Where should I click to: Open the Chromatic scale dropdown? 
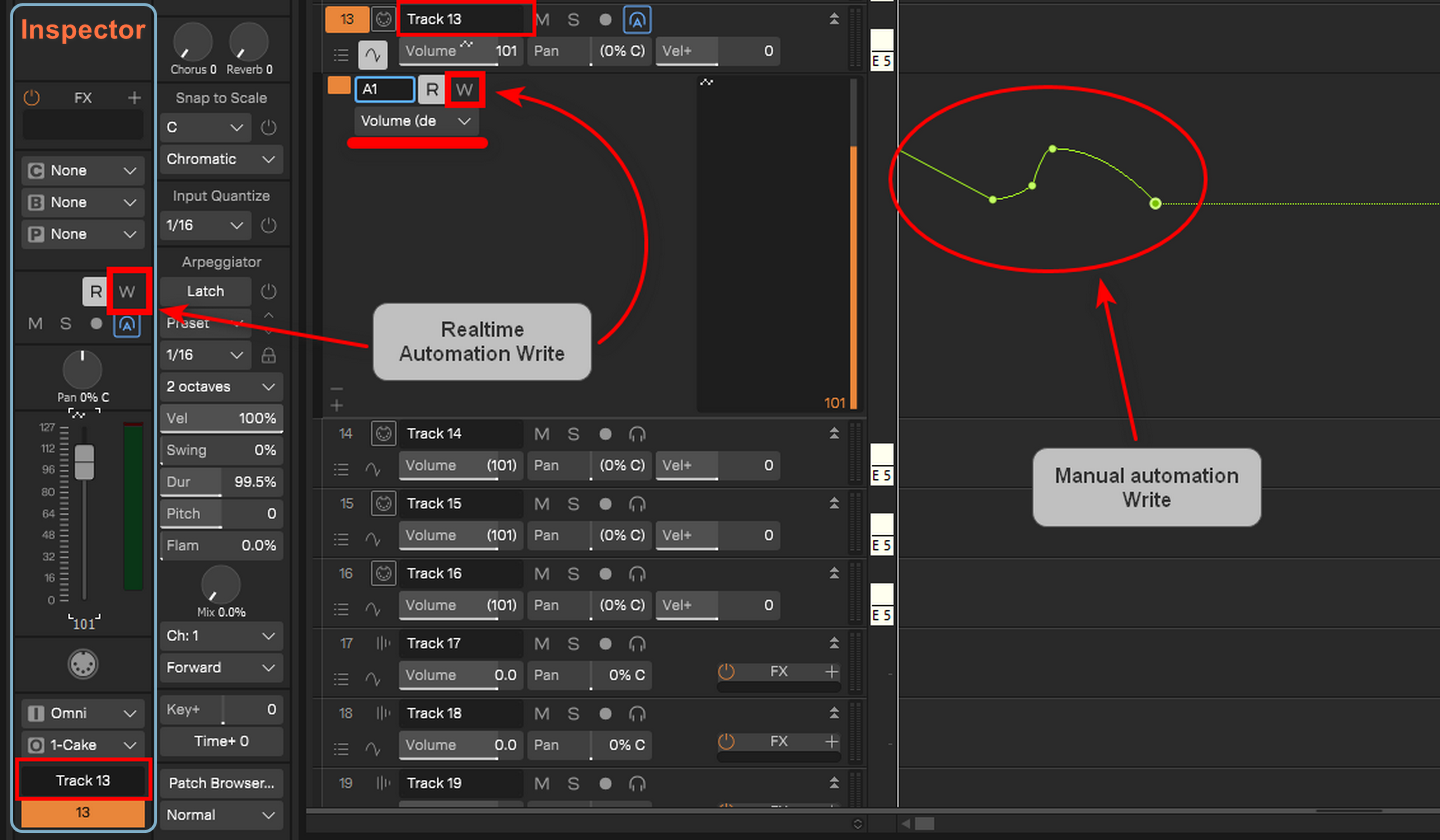[x=221, y=159]
